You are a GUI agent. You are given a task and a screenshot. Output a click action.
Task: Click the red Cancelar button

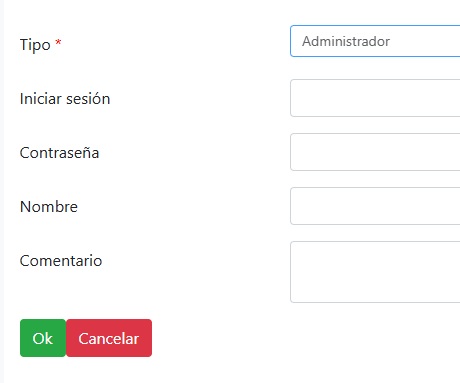[x=109, y=338]
